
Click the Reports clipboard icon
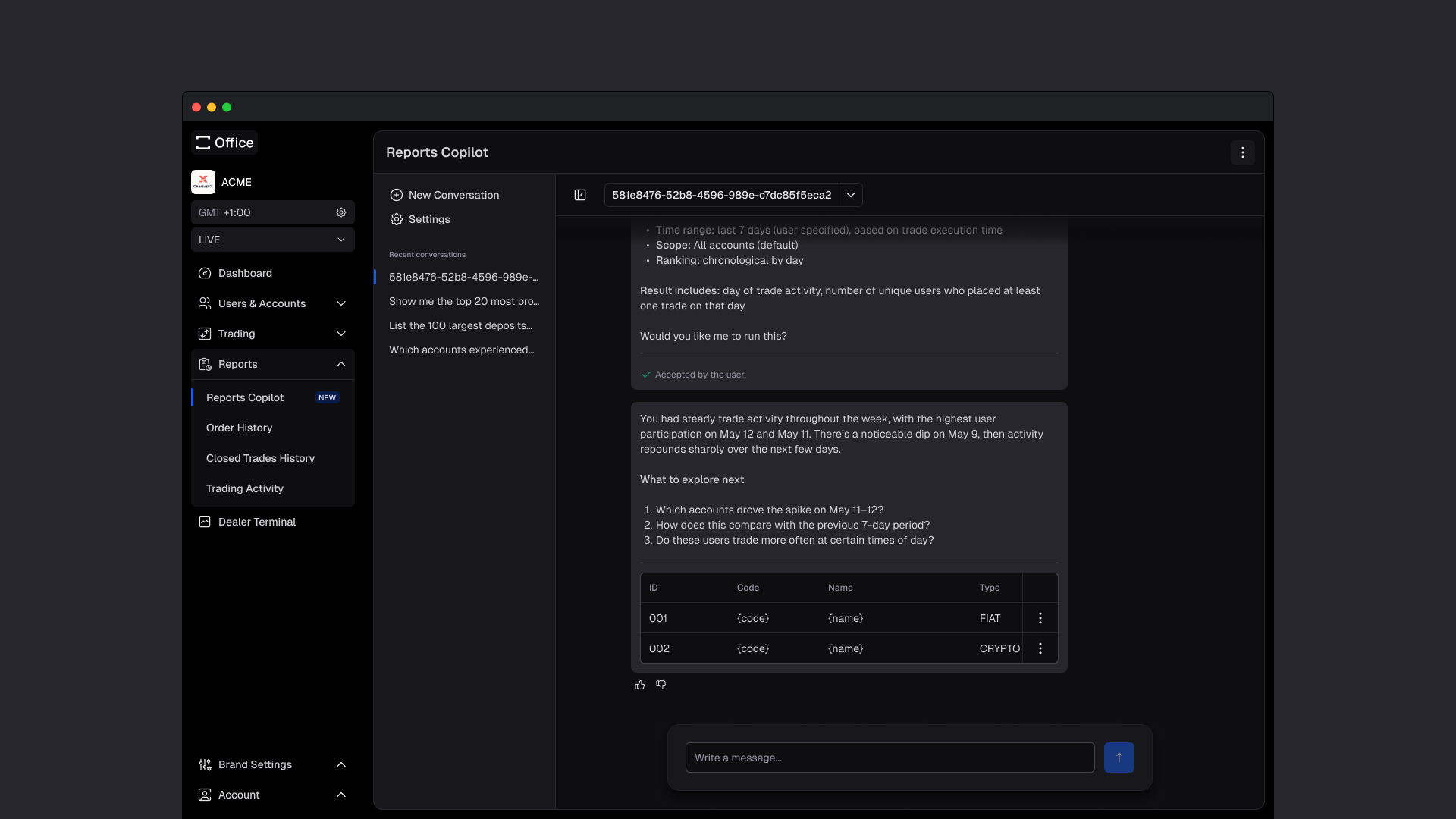205,364
